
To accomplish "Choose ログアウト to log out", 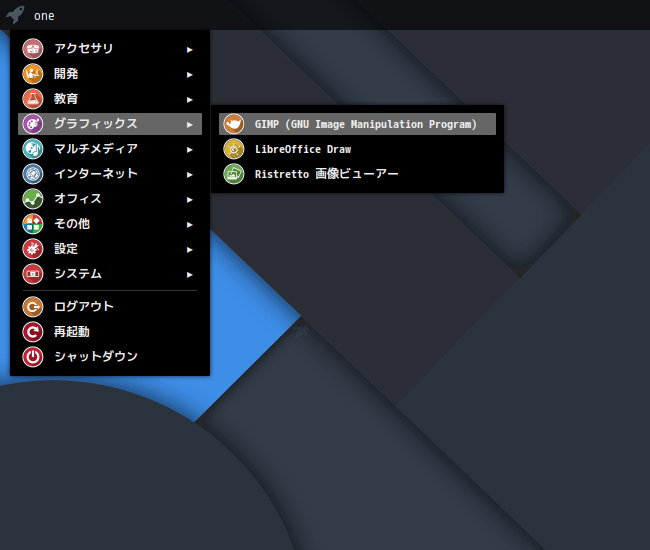I will (110, 307).
